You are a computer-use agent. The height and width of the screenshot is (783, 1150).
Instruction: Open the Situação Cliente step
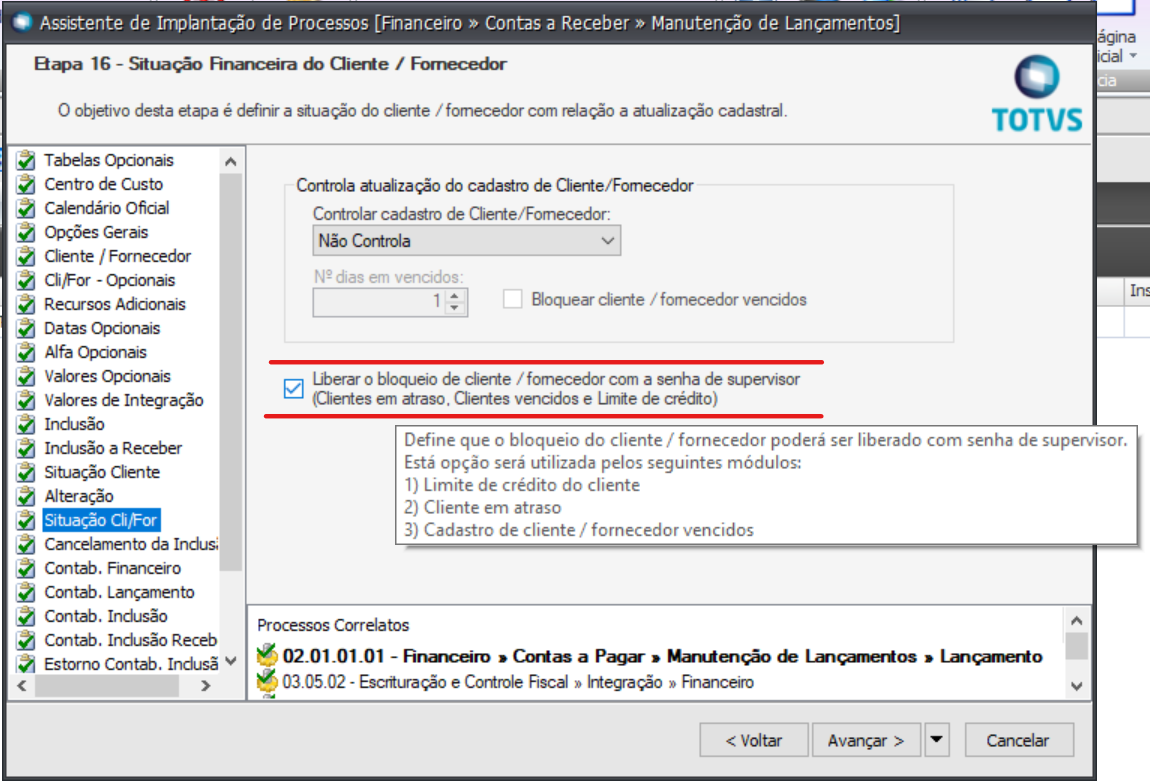point(102,472)
